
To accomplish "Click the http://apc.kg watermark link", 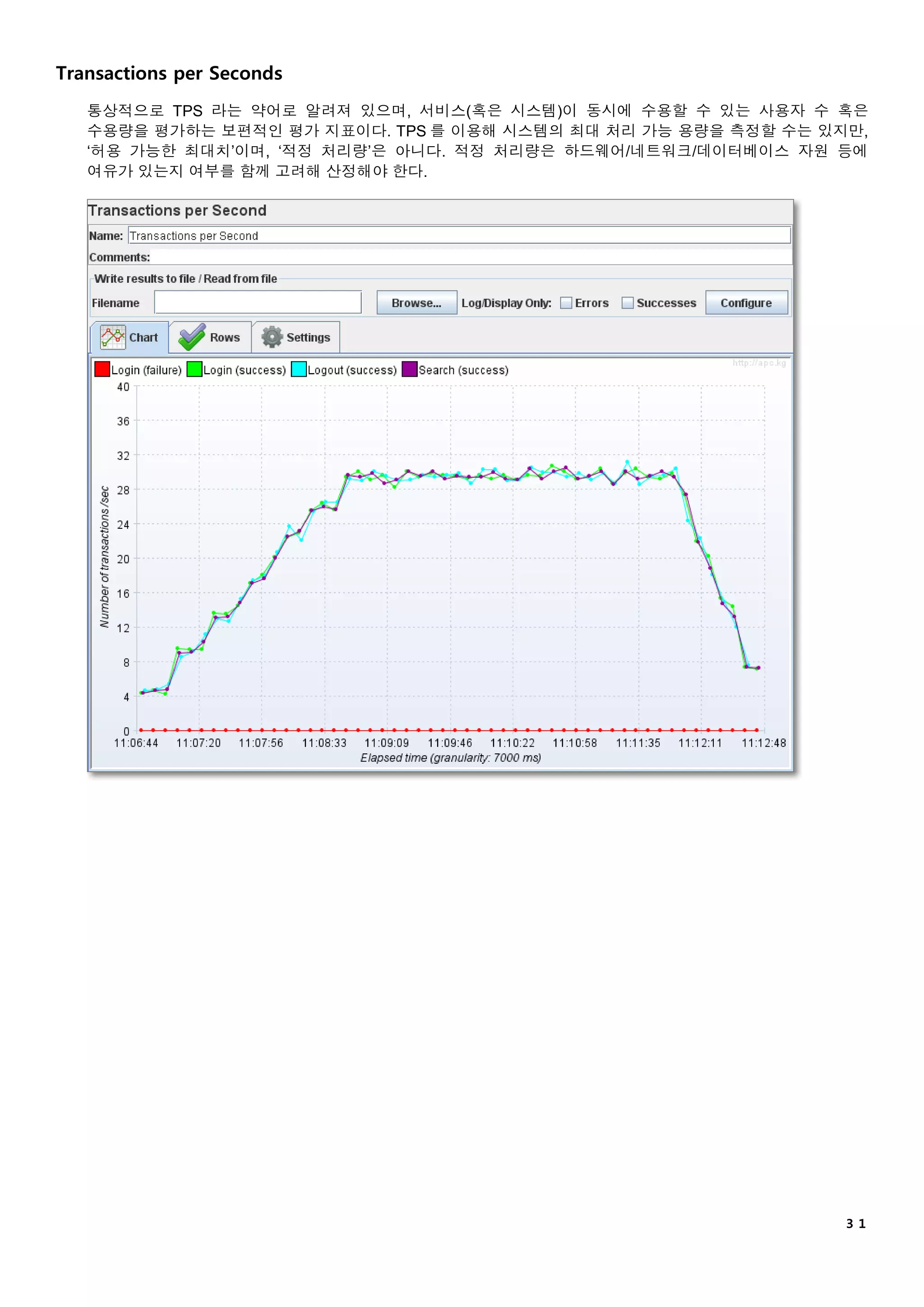I will (x=759, y=363).
